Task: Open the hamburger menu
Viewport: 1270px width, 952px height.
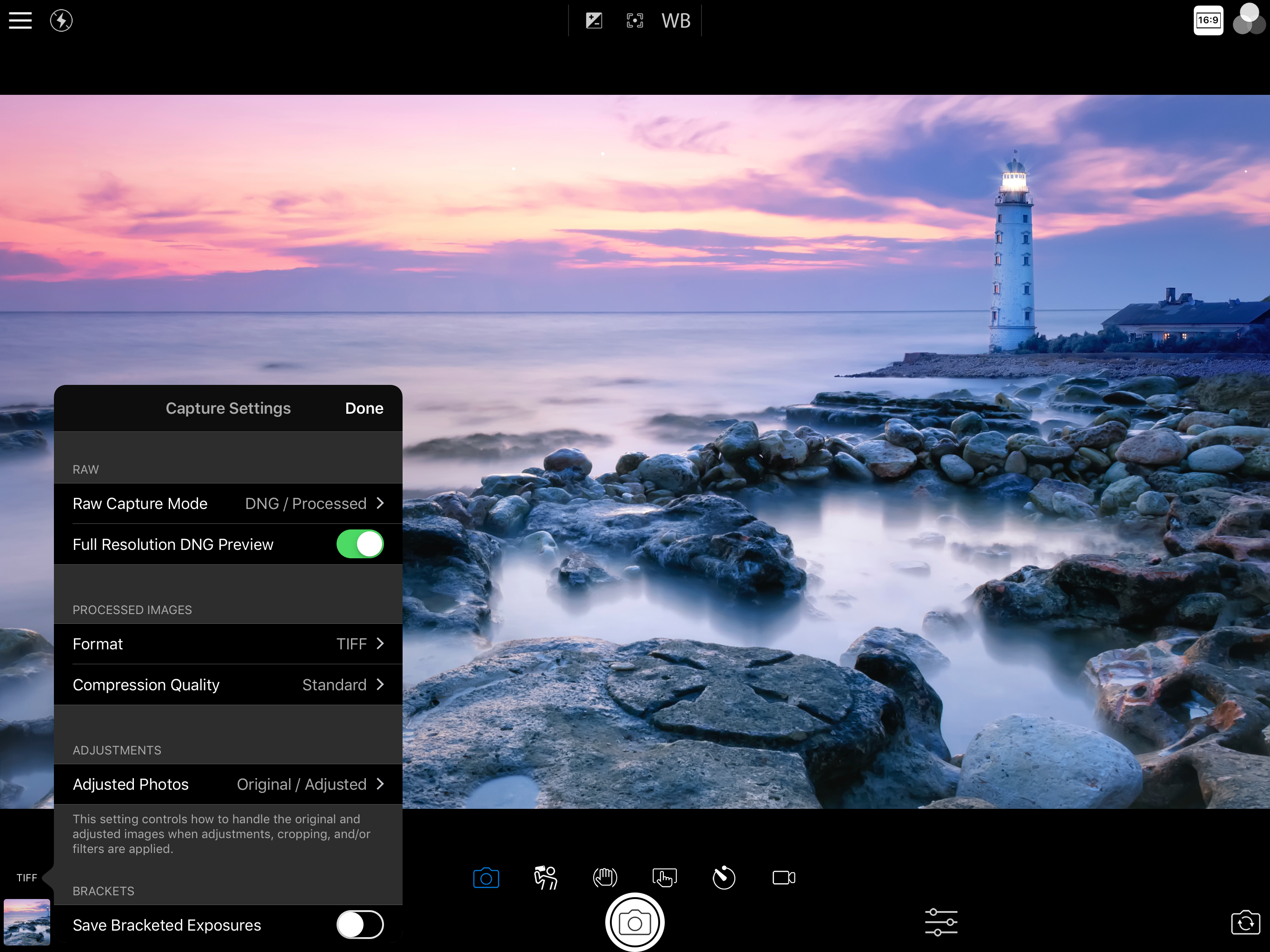Action: click(x=20, y=20)
